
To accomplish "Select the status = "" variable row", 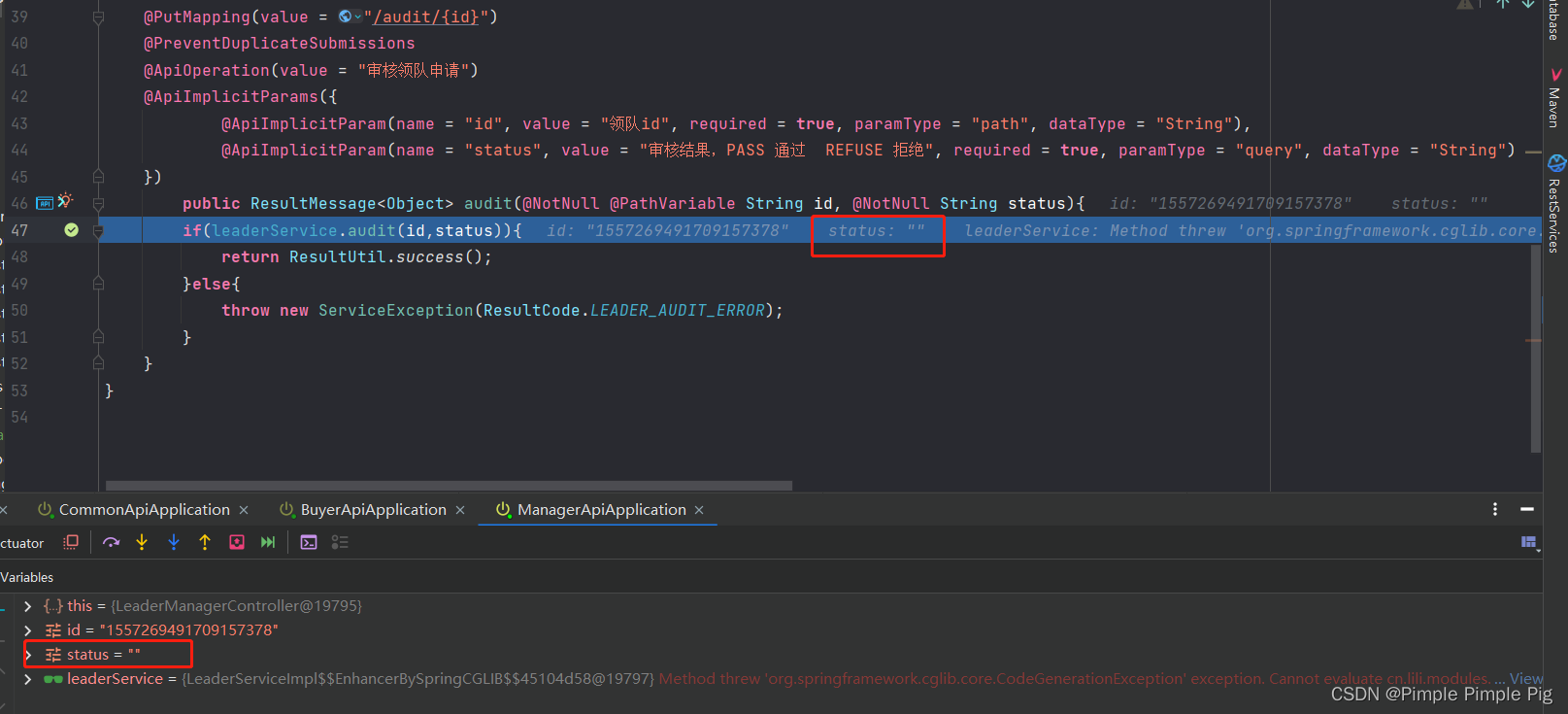I will [x=771, y=655].
